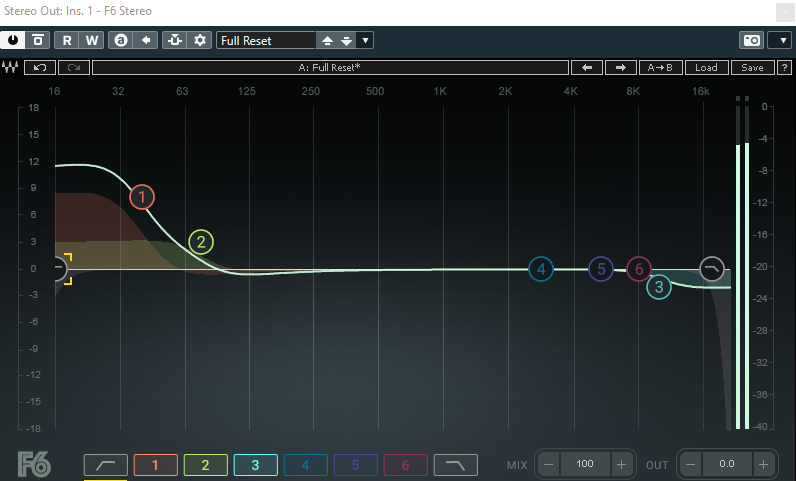
Task: Enable Read automation (R) button
Action: 67,40
